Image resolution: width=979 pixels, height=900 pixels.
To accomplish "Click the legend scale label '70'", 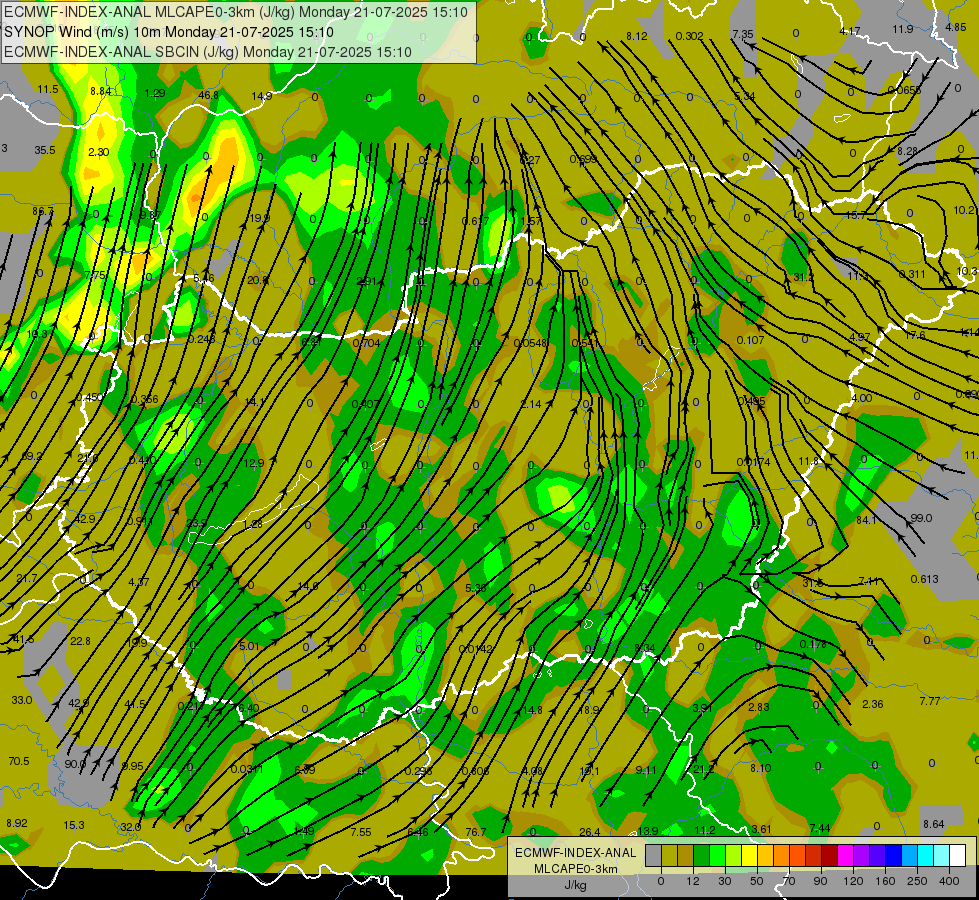I will click(x=789, y=881).
